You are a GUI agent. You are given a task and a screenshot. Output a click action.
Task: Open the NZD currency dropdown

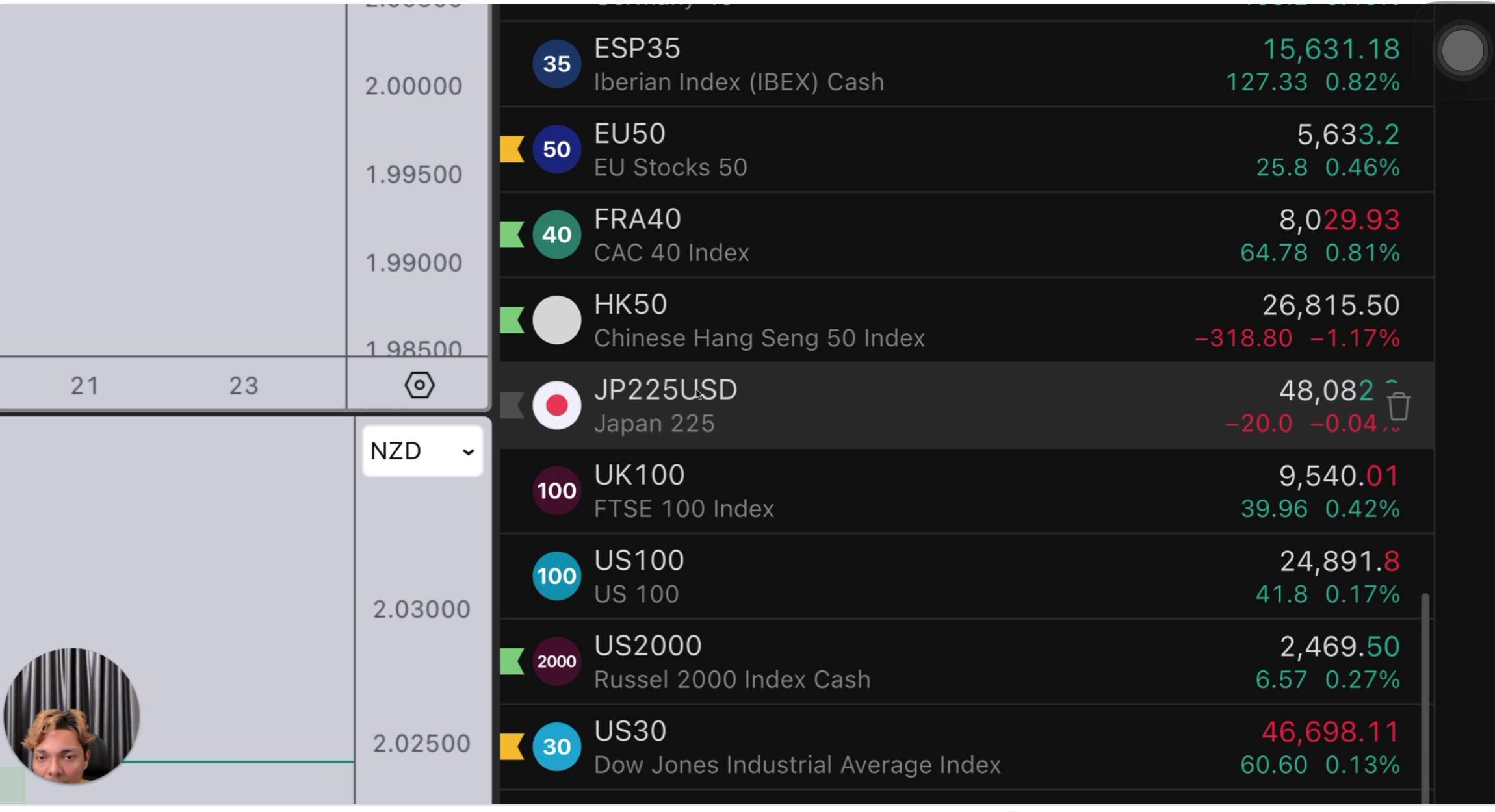click(422, 451)
